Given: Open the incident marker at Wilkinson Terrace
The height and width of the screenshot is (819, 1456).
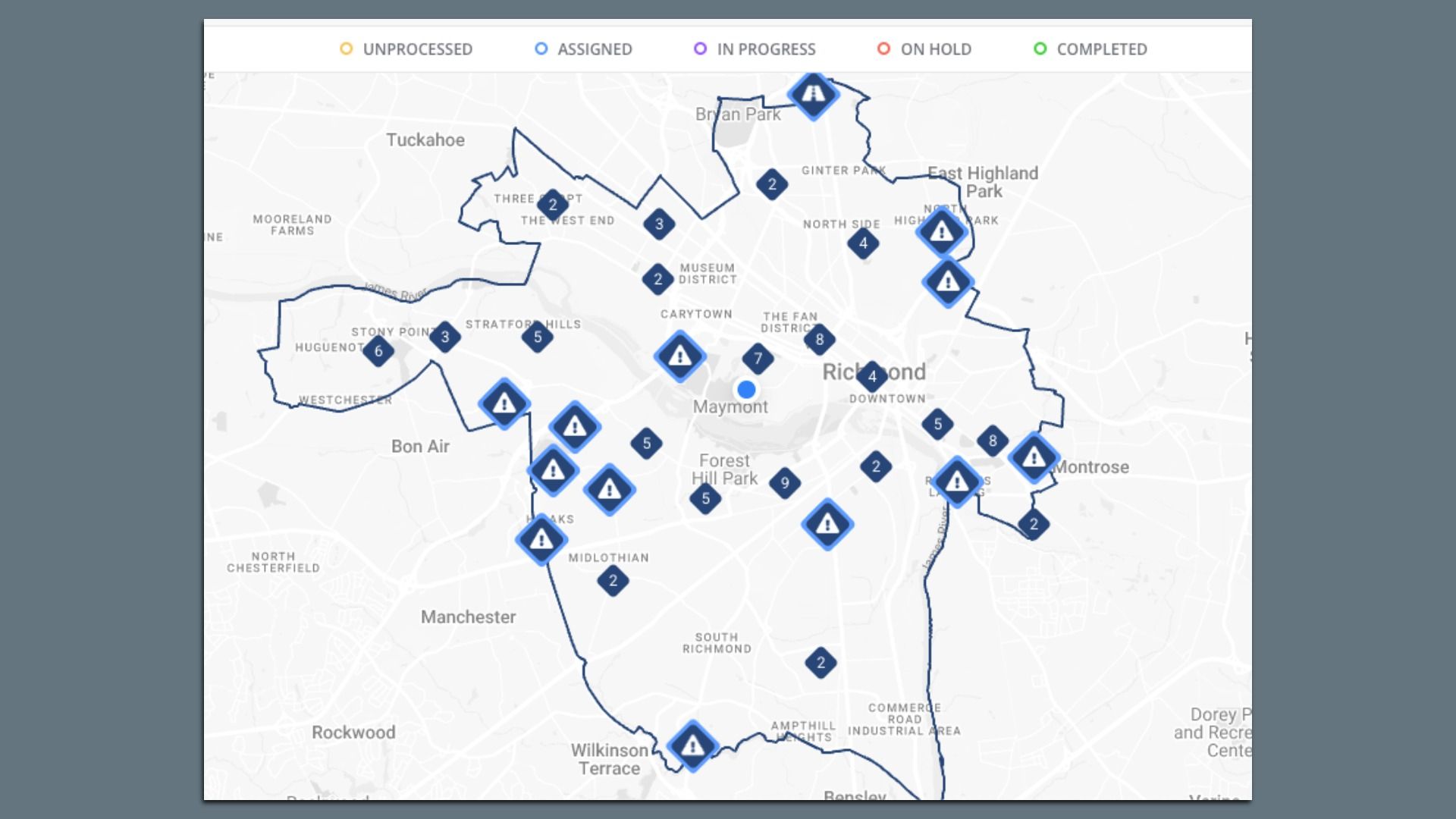Looking at the screenshot, I should pyautogui.click(x=692, y=745).
